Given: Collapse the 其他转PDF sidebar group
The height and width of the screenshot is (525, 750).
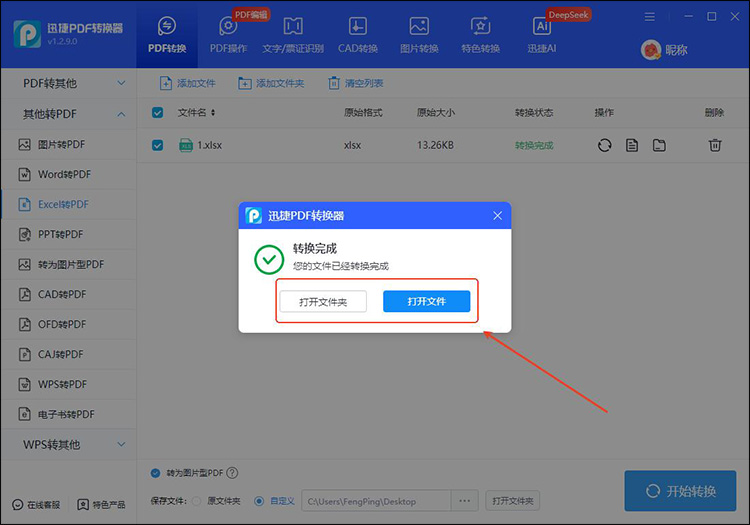Looking at the screenshot, I should click(x=68, y=114).
